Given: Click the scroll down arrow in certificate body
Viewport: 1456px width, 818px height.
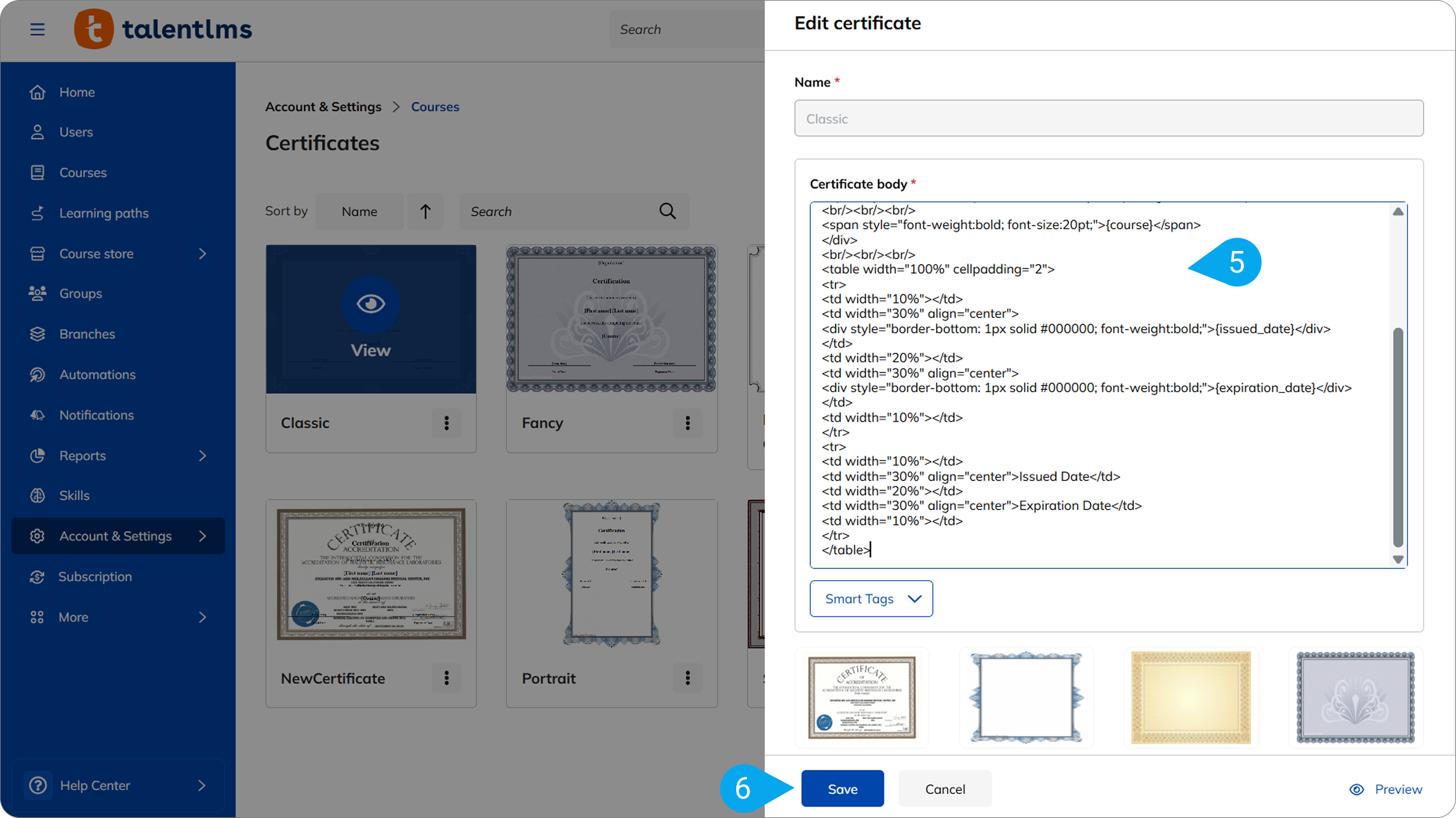Looking at the screenshot, I should (1398, 559).
